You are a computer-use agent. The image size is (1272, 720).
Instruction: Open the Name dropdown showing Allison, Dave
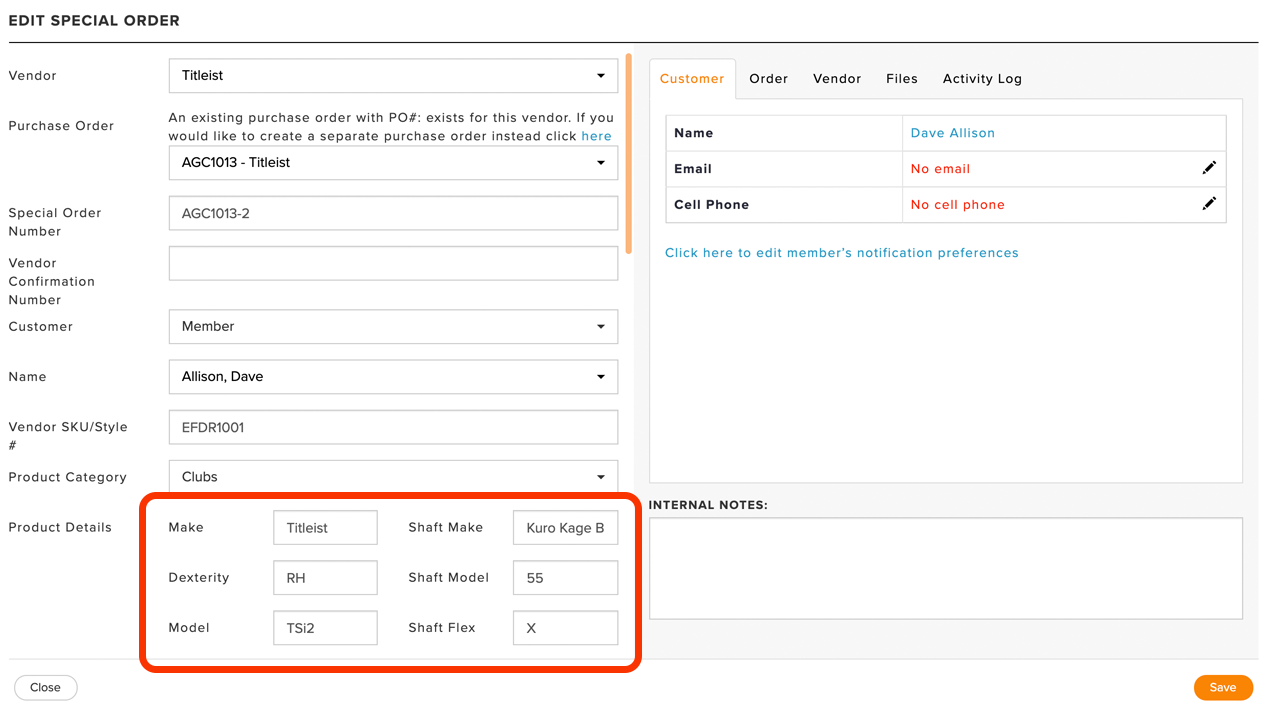[x=393, y=377]
